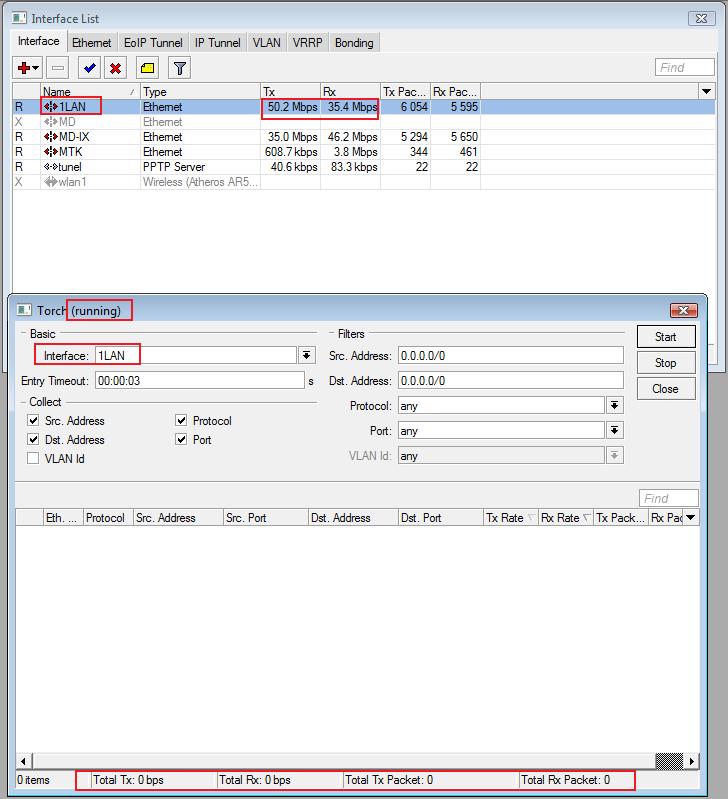728x799 pixels.
Task: Switch to the EoIP Tunnel tab
Action: click(x=153, y=43)
